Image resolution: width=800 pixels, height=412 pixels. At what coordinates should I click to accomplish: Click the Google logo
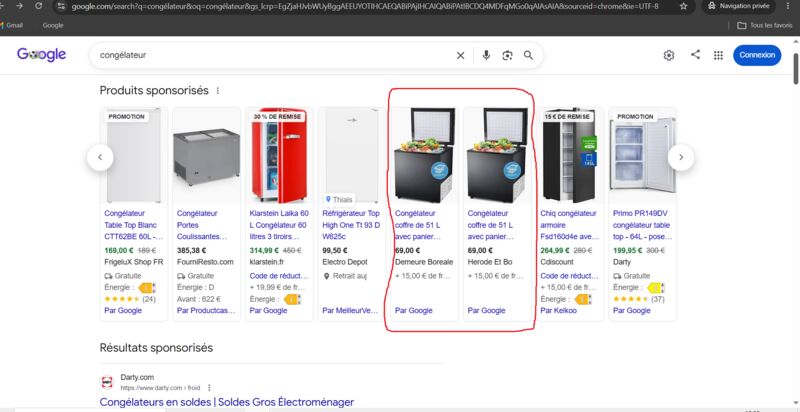(x=41, y=55)
